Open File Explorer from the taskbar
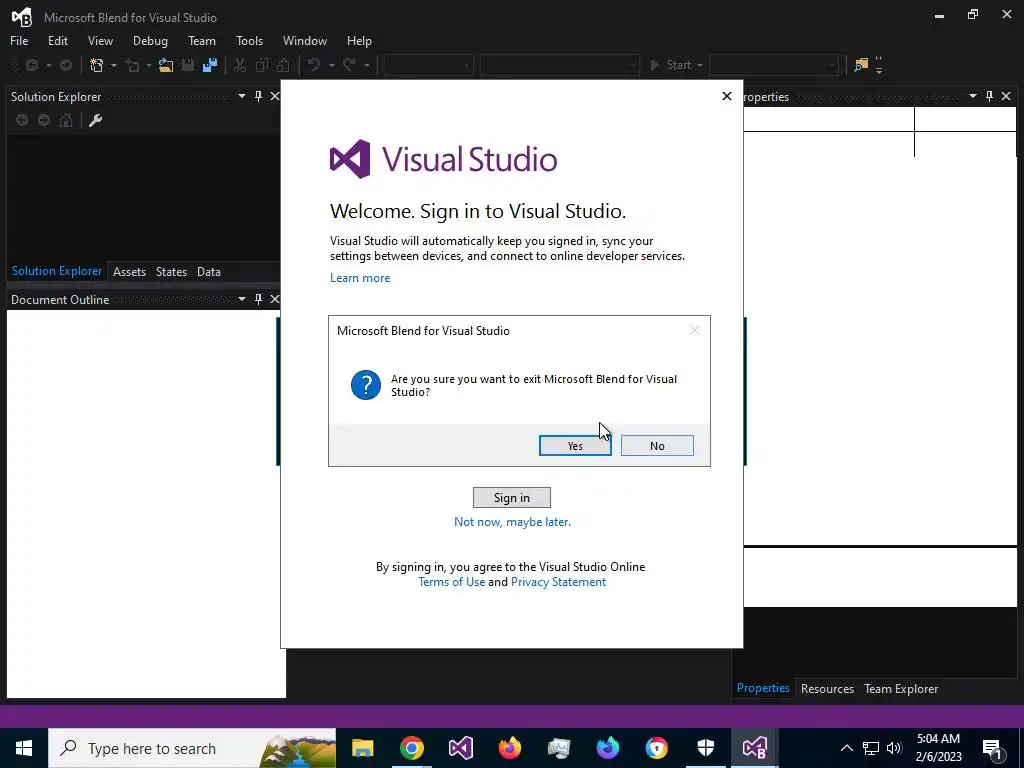 point(362,748)
